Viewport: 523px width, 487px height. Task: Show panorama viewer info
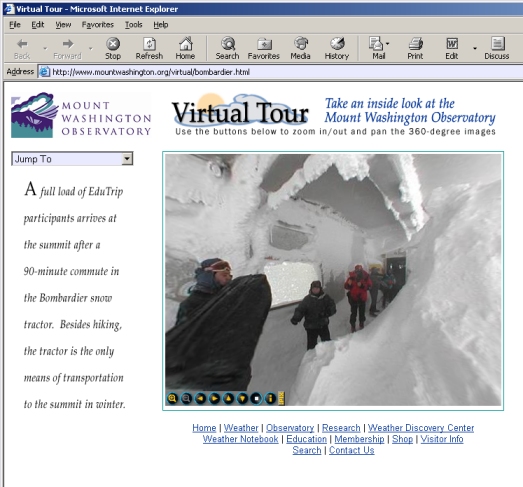click(271, 398)
